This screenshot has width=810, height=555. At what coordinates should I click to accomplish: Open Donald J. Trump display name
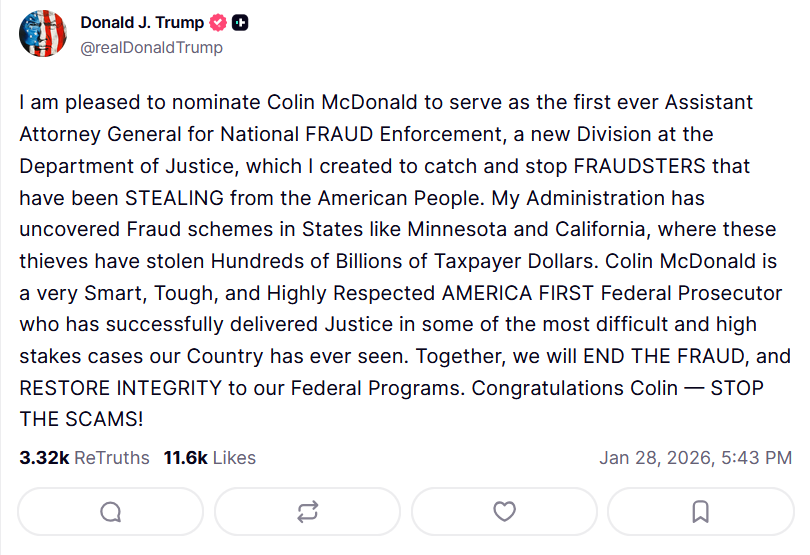142,23
